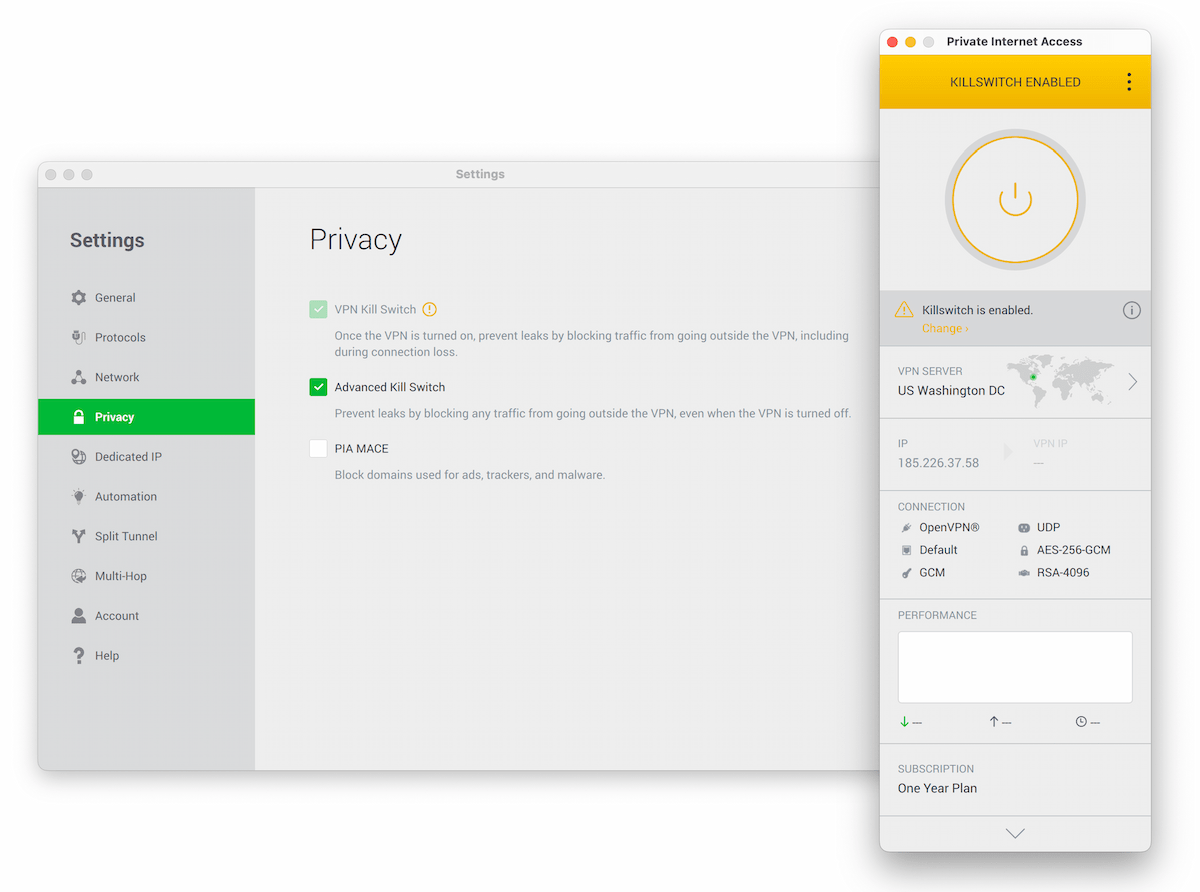Click the Network nodes icon
This screenshot has height=892, width=1200.
click(79, 377)
